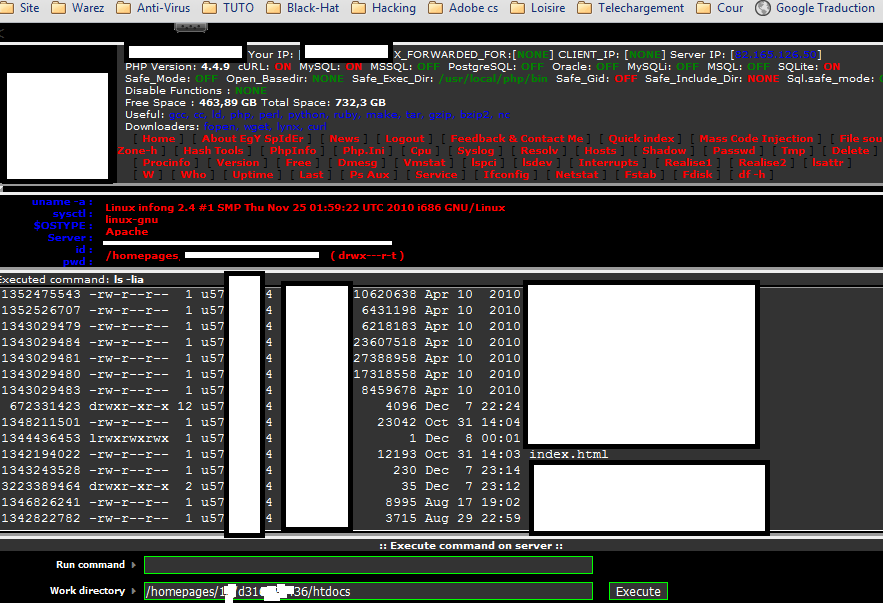883x603 pixels.
Task: Click the Ifconfig link
Action: click(x=506, y=175)
